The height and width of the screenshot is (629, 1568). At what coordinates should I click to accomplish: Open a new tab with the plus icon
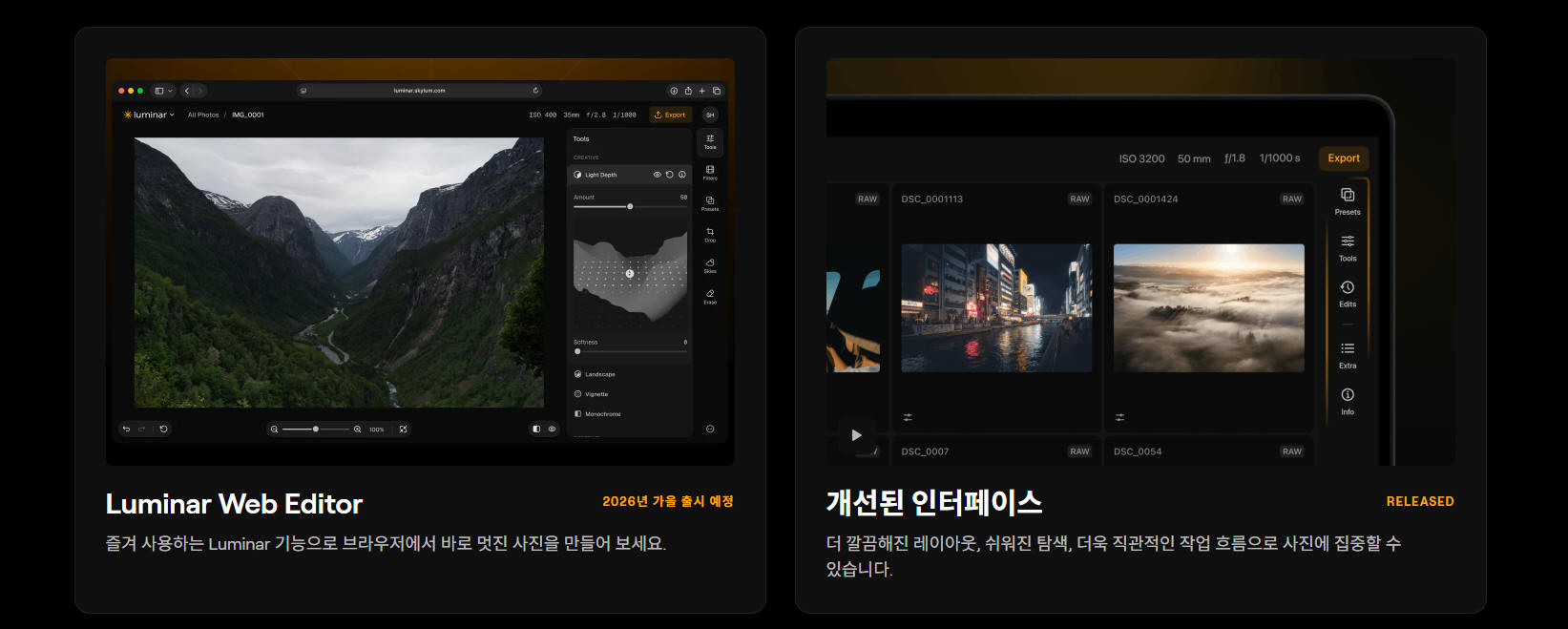(701, 91)
